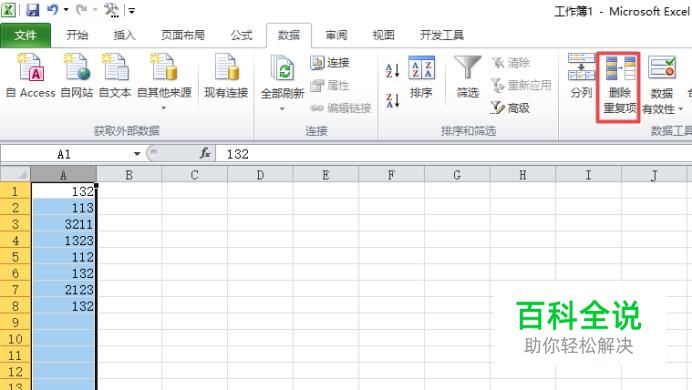
Task: Select row 1 header
Action: [15, 191]
